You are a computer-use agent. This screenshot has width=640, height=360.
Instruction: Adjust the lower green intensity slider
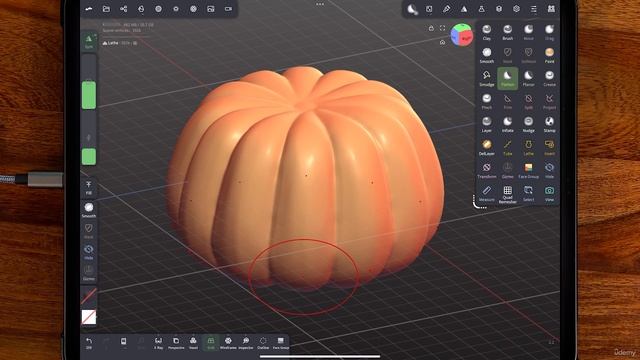(x=89, y=157)
